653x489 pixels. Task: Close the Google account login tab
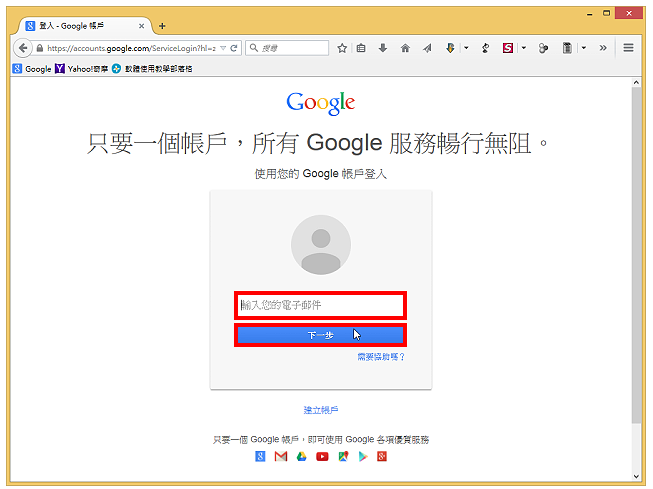click(x=142, y=26)
